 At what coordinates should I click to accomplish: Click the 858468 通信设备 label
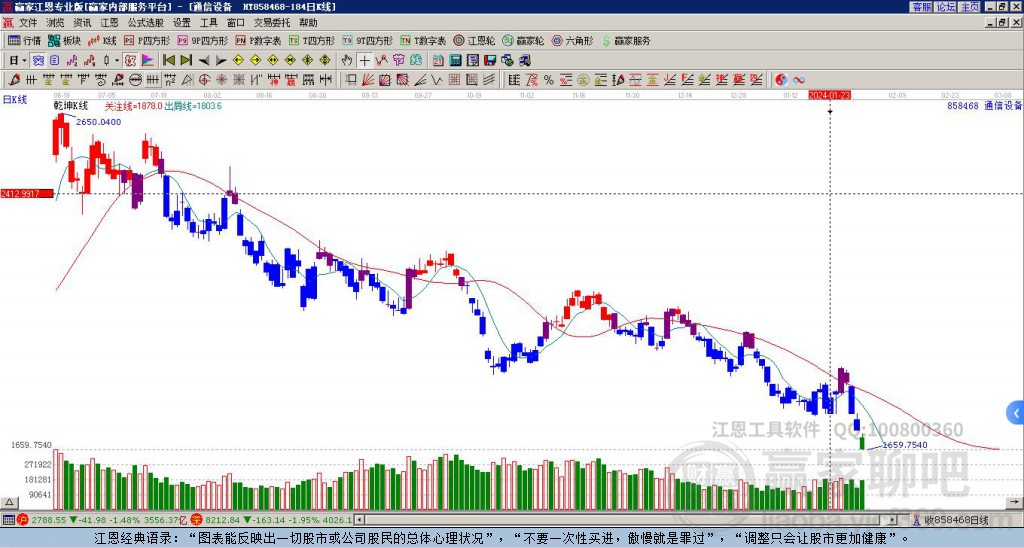[984, 106]
